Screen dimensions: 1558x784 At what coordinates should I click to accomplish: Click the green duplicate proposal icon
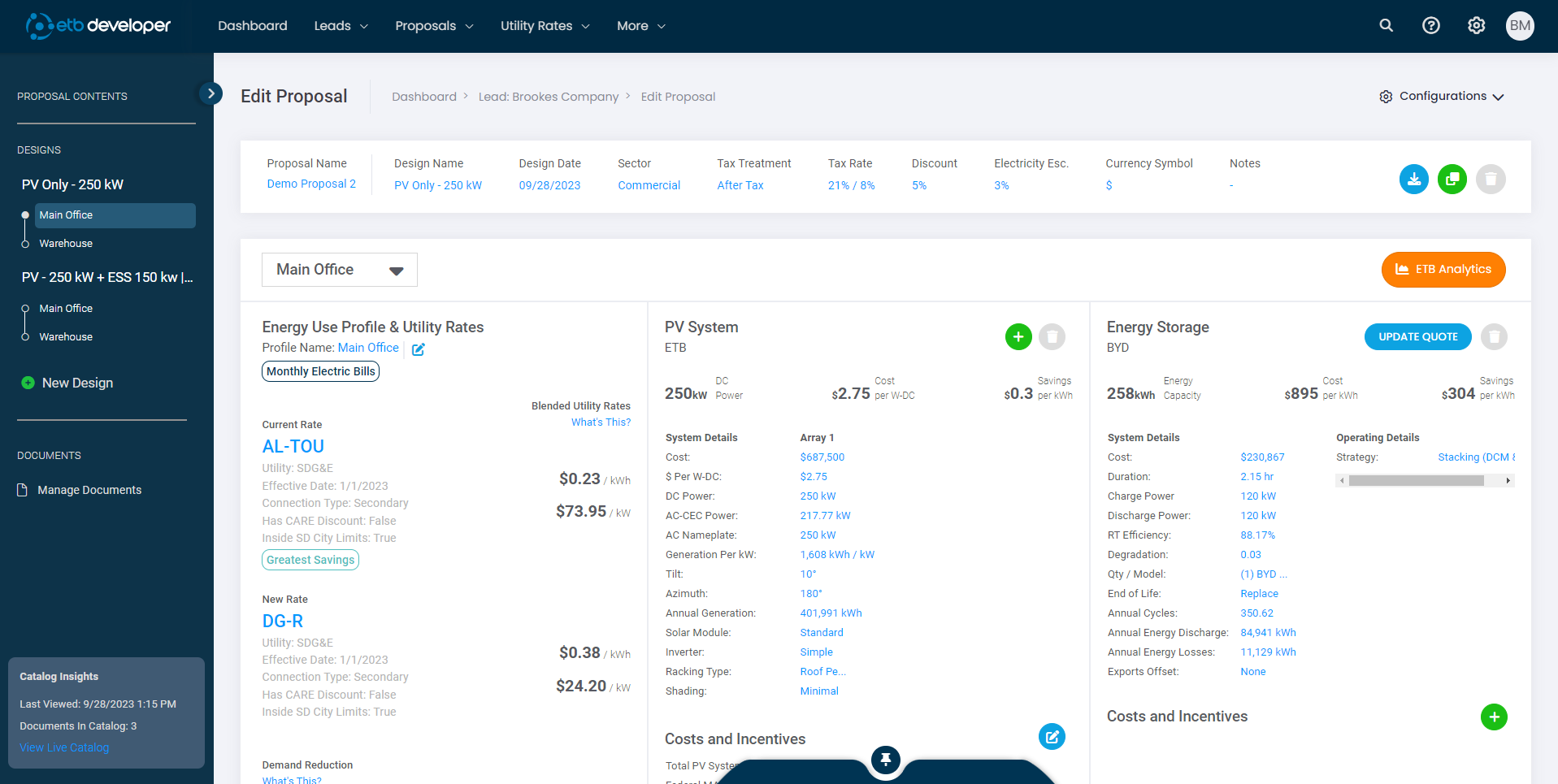pyautogui.click(x=1452, y=179)
